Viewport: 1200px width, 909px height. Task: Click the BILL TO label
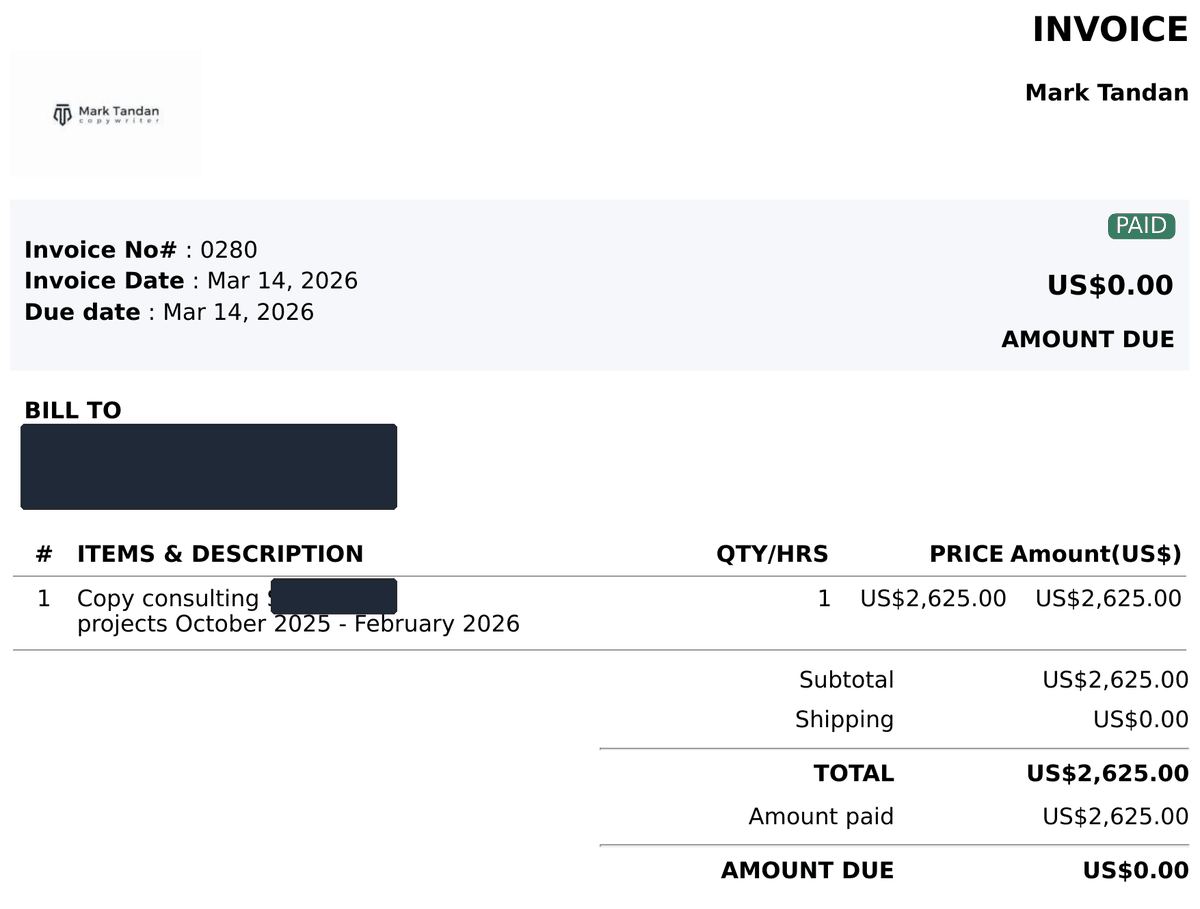73,410
